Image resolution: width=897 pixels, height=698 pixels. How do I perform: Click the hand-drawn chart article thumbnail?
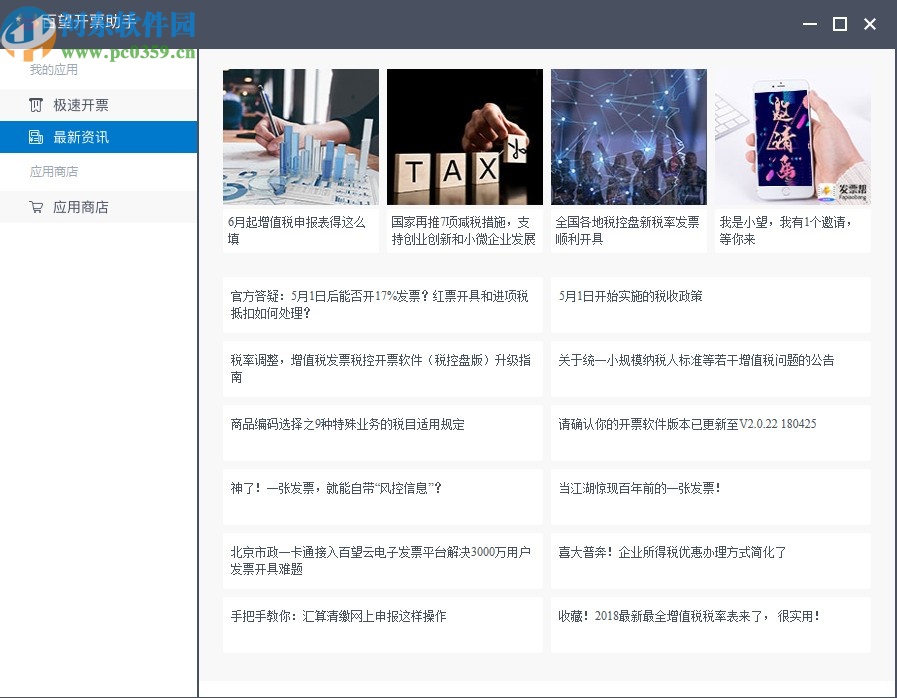coord(300,137)
